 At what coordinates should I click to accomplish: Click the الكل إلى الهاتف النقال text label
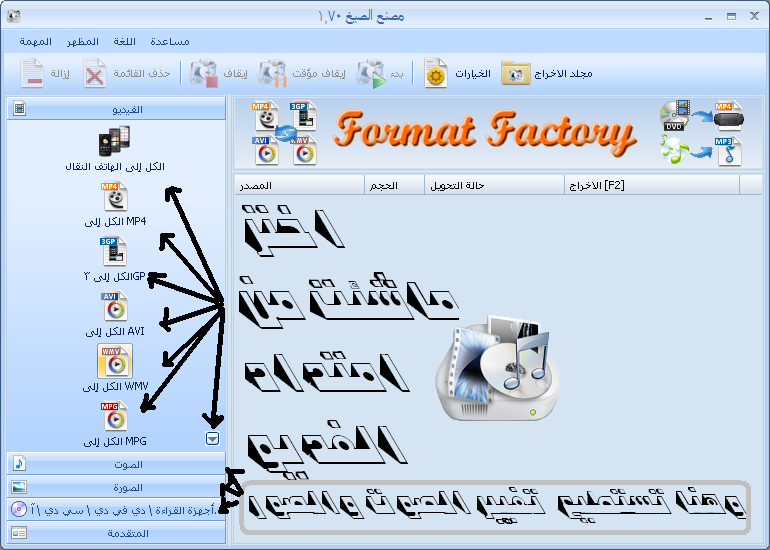[x=115, y=166]
